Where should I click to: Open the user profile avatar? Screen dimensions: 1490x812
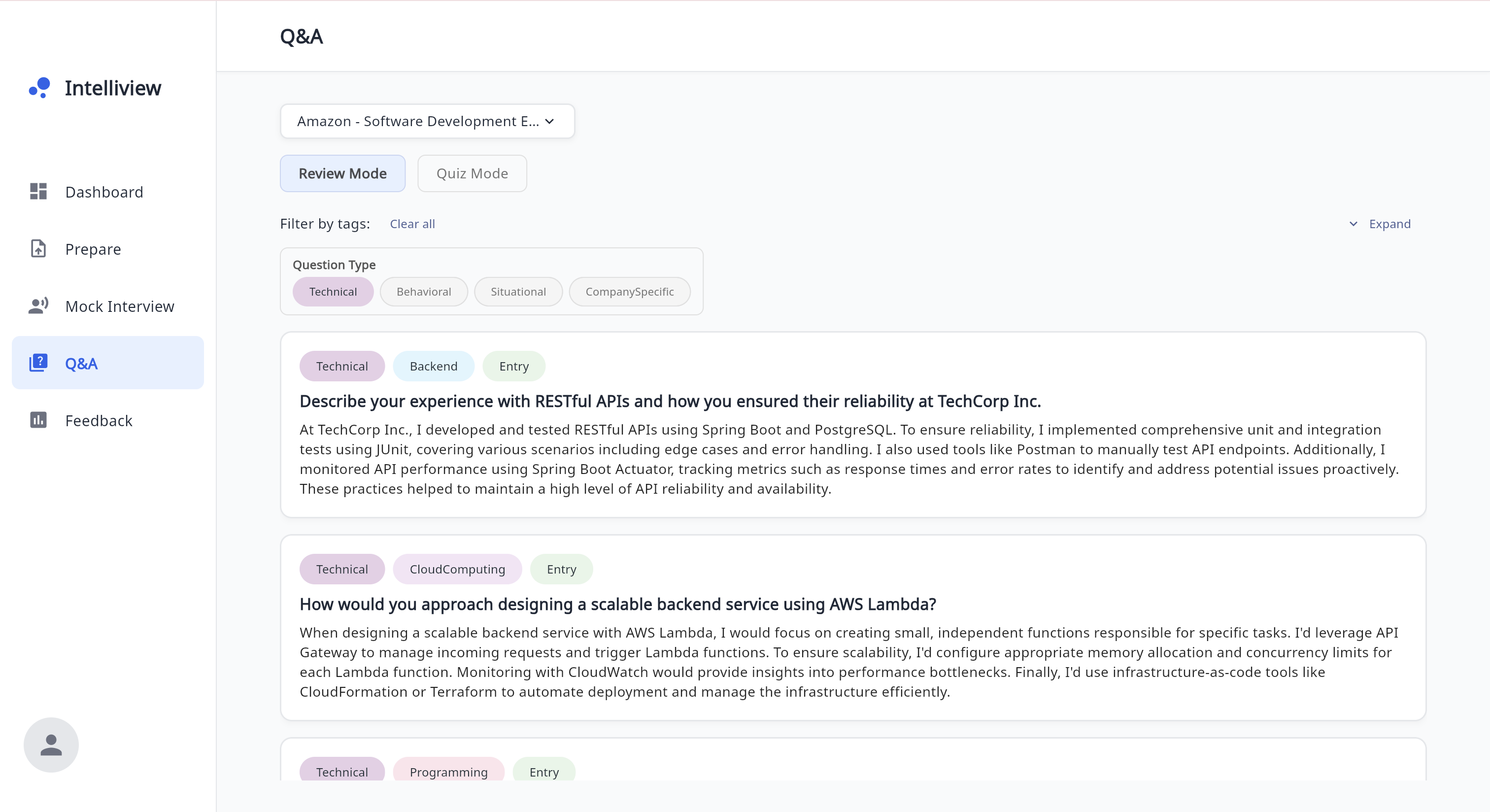[51, 745]
